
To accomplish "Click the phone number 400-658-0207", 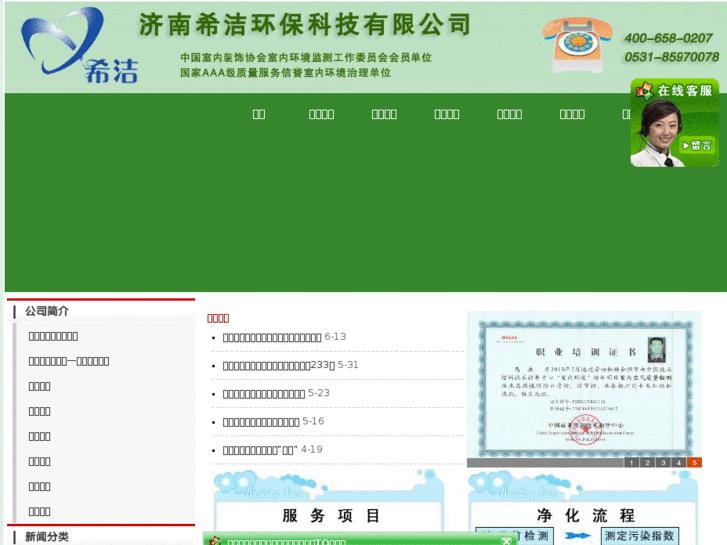I will [668, 38].
